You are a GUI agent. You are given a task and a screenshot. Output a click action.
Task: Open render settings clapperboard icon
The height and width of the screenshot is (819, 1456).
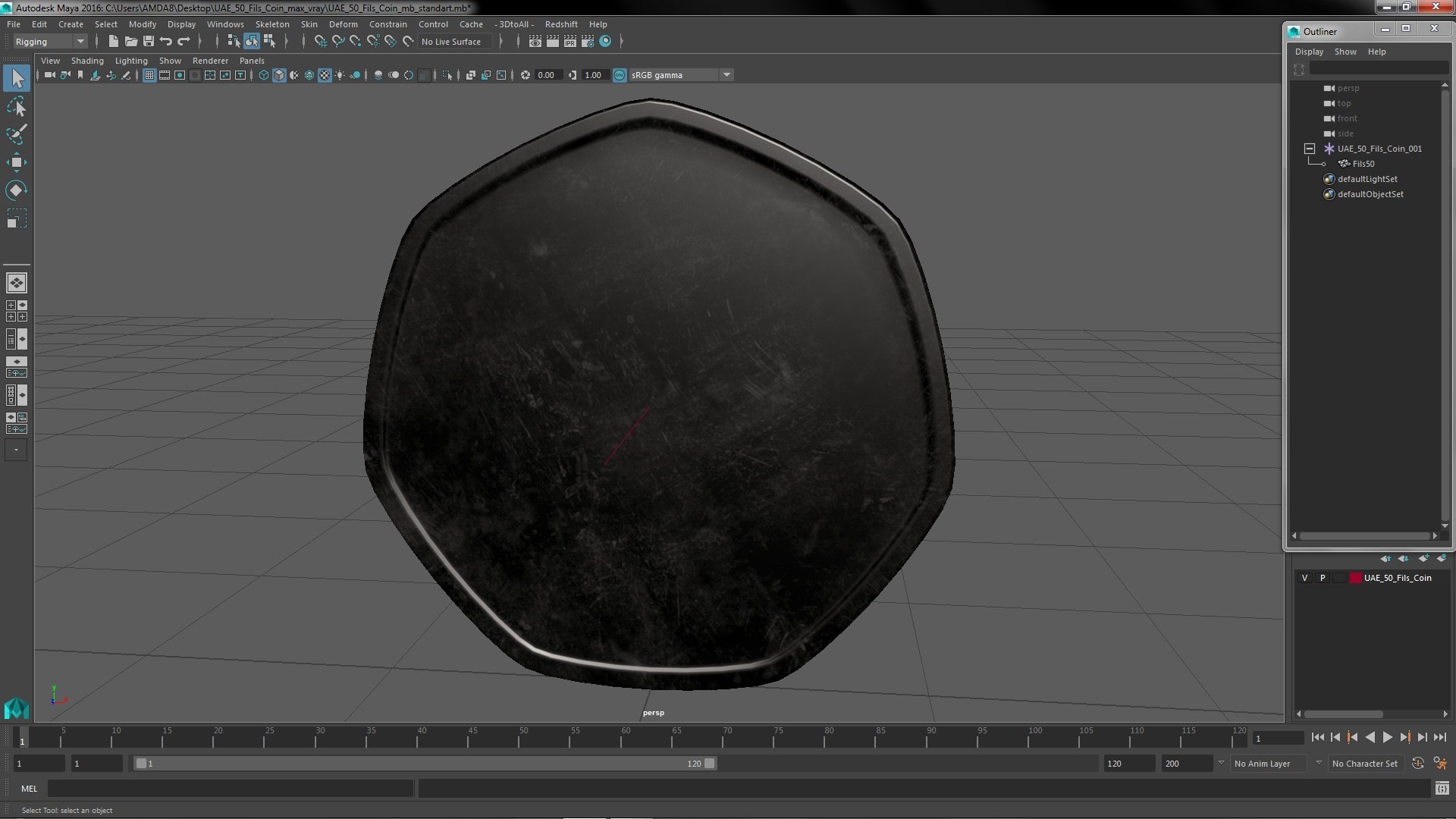588,42
